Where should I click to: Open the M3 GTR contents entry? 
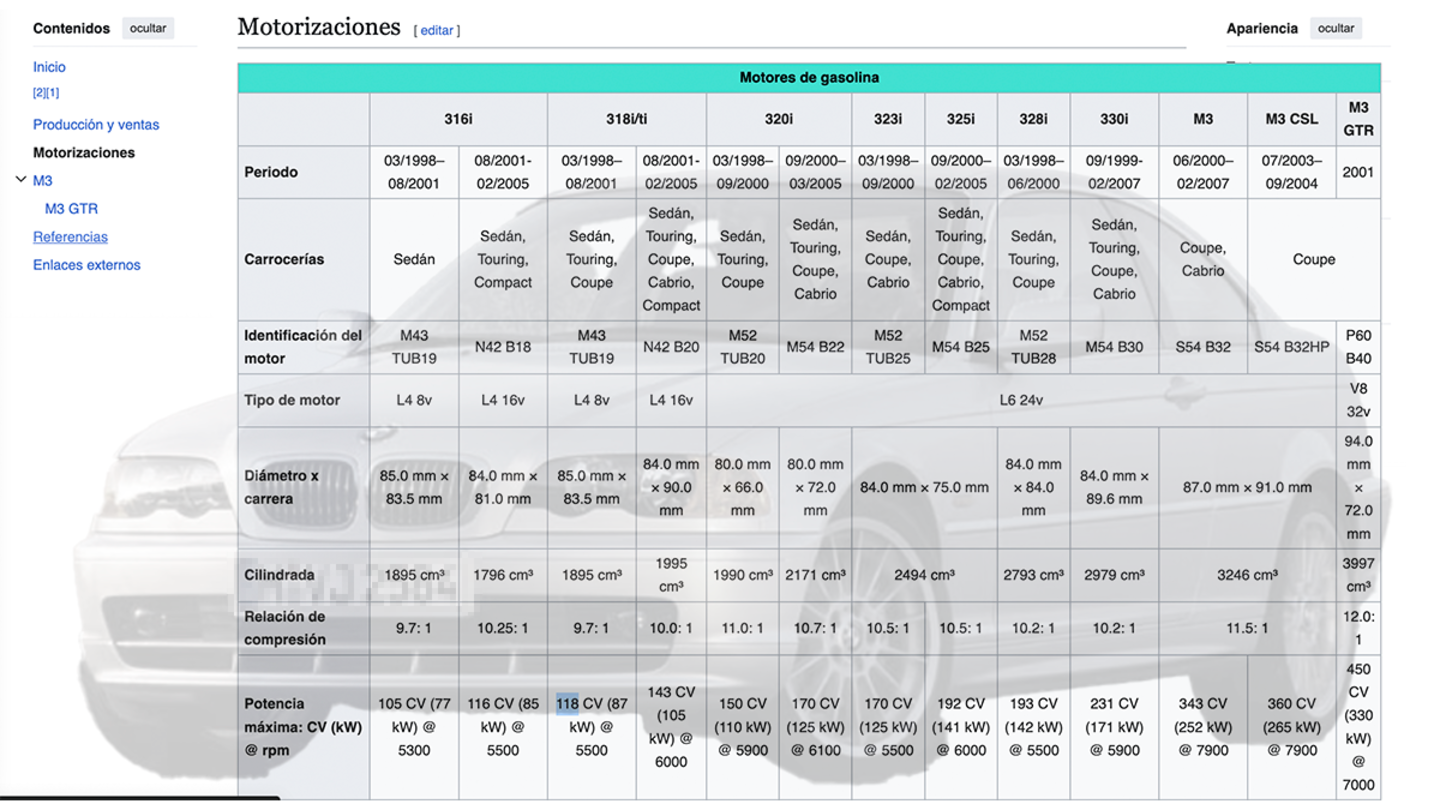coord(71,209)
